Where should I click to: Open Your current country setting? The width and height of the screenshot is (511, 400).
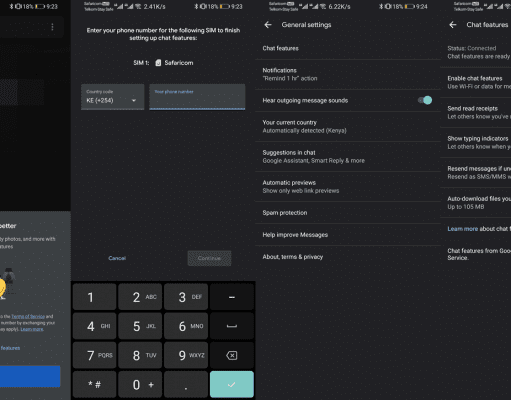pyautogui.click(x=348, y=127)
